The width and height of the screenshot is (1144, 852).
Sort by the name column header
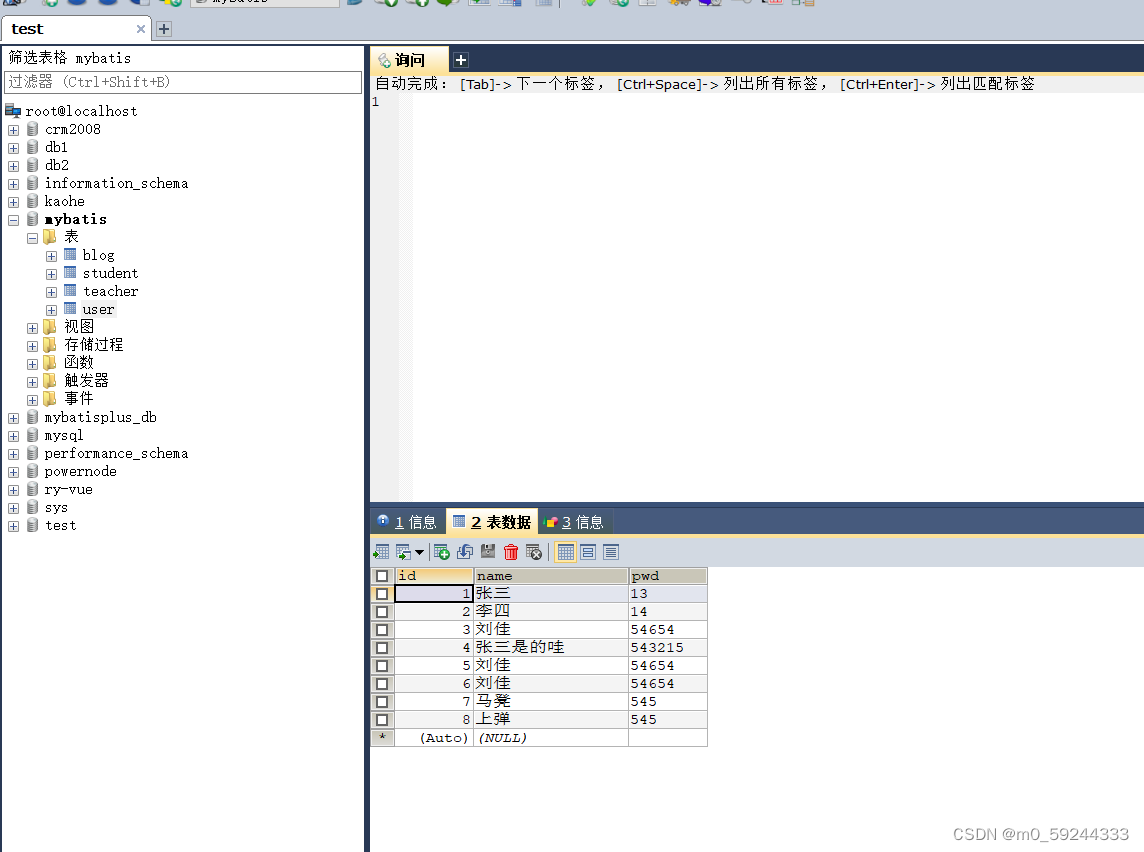tap(552, 576)
